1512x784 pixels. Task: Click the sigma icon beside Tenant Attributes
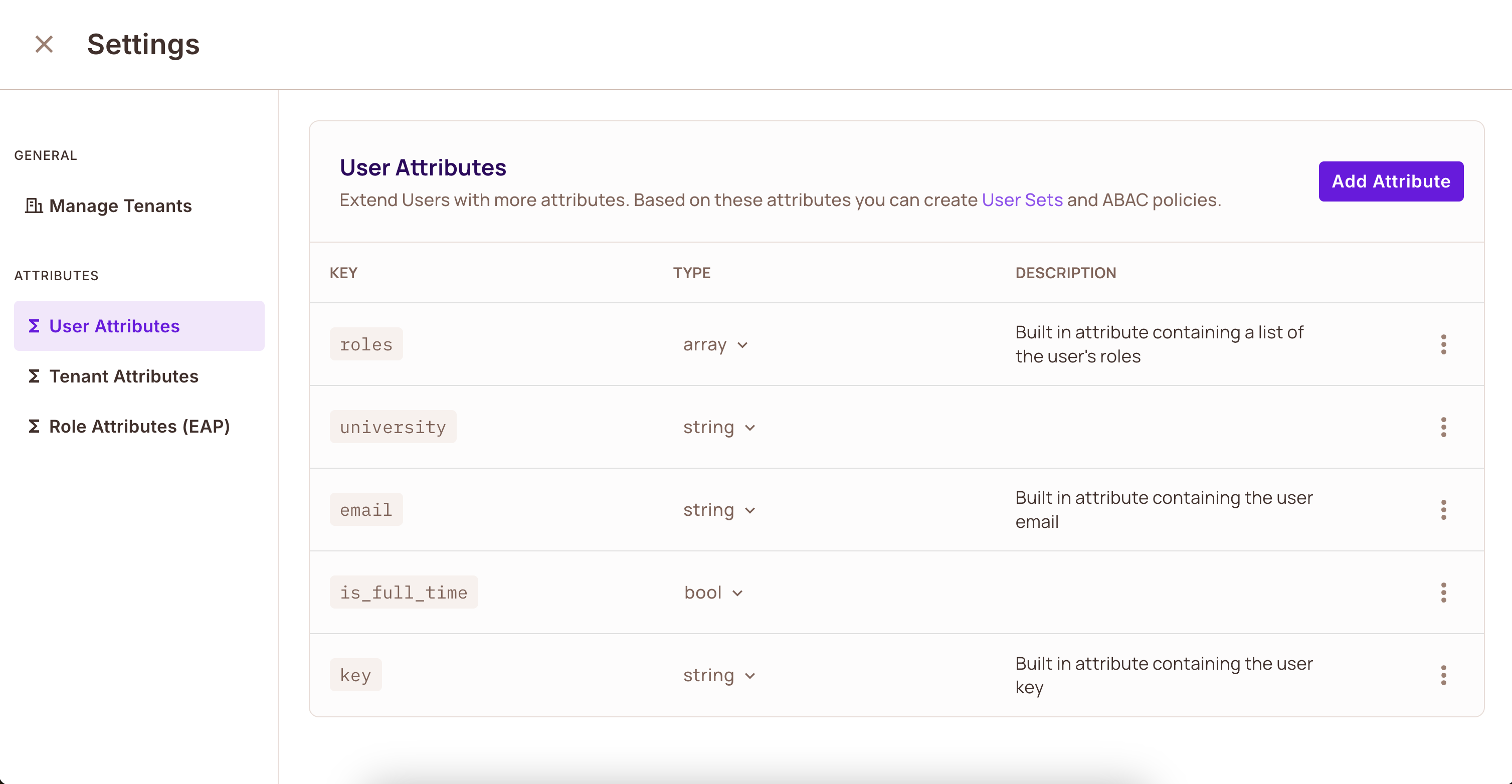click(x=34, y=376)
